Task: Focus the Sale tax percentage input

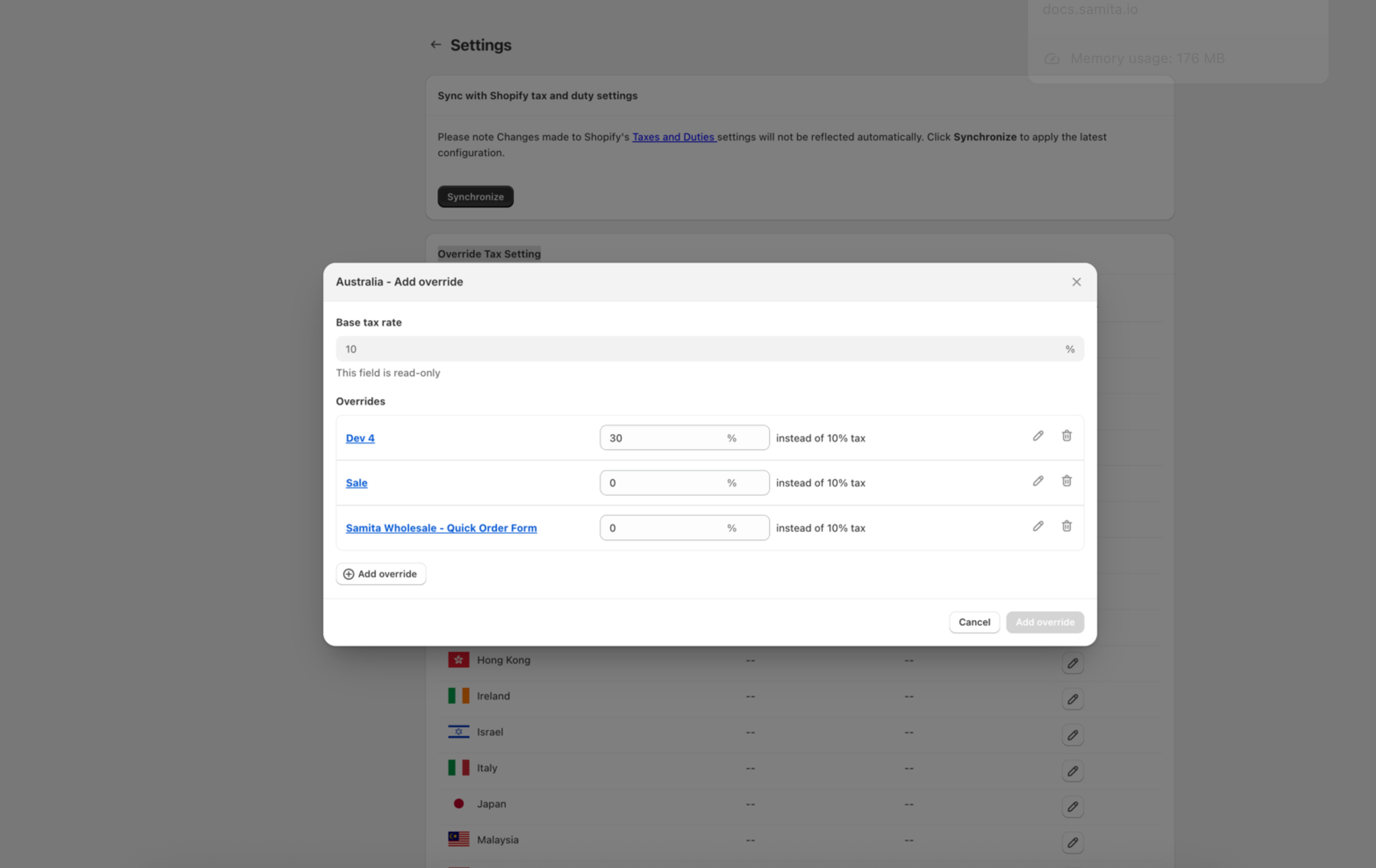Action: (x=661, y=483)
